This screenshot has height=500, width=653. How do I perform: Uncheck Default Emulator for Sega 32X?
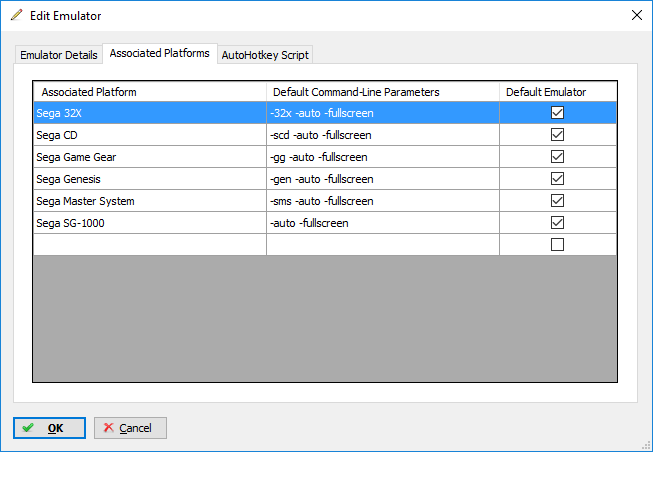[557, 113]
